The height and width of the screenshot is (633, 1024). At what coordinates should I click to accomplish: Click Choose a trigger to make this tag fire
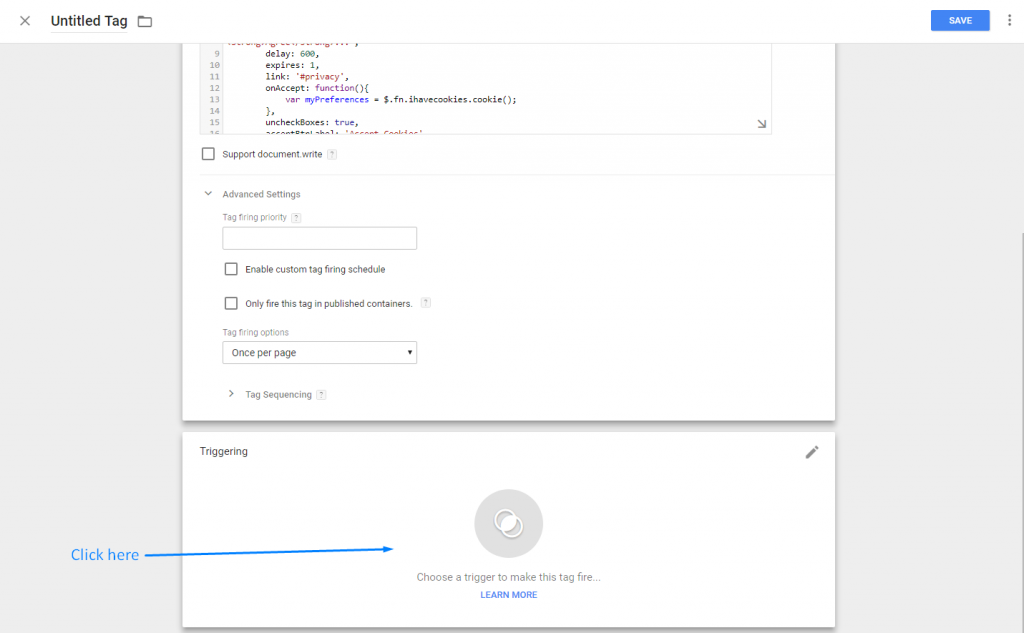tap(509, 577)
